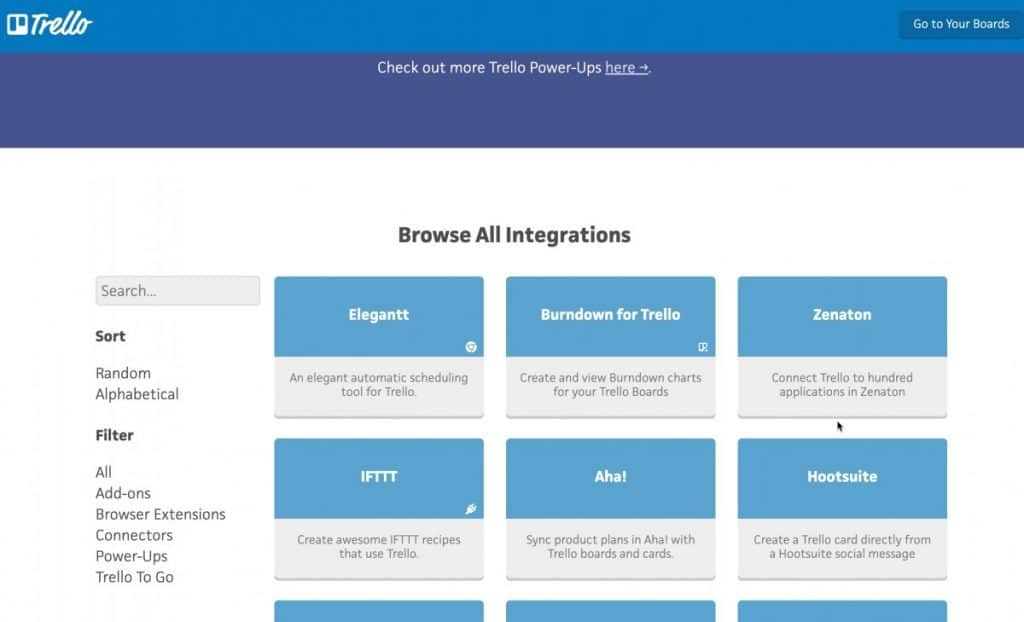Click the Trello icon on Burndown card
The width and height of the screenshot is (1024, 622).
pyautogui.click(x=703, y=347)
